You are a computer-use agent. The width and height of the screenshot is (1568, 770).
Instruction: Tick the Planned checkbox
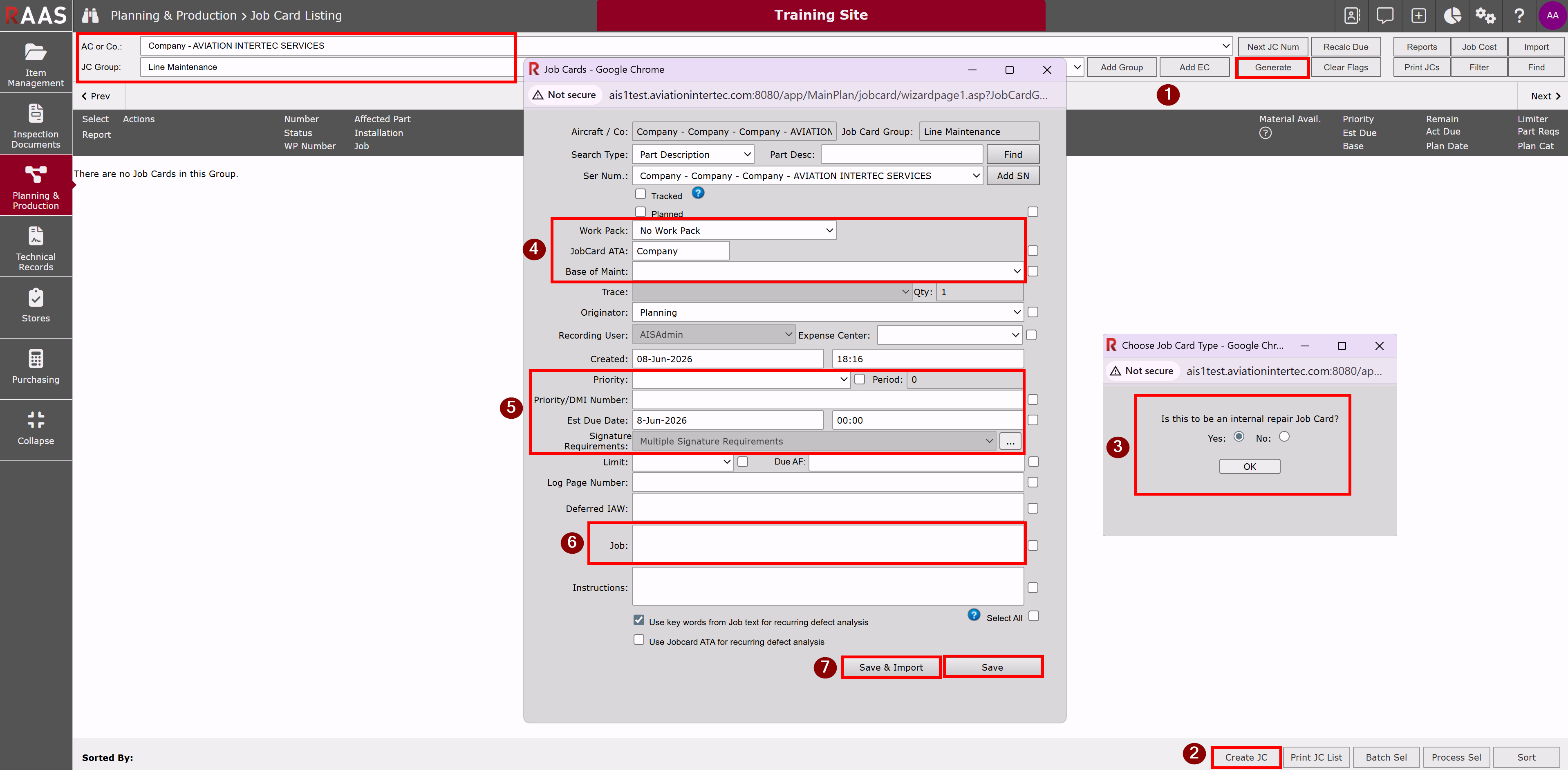(x=641, y=212)
